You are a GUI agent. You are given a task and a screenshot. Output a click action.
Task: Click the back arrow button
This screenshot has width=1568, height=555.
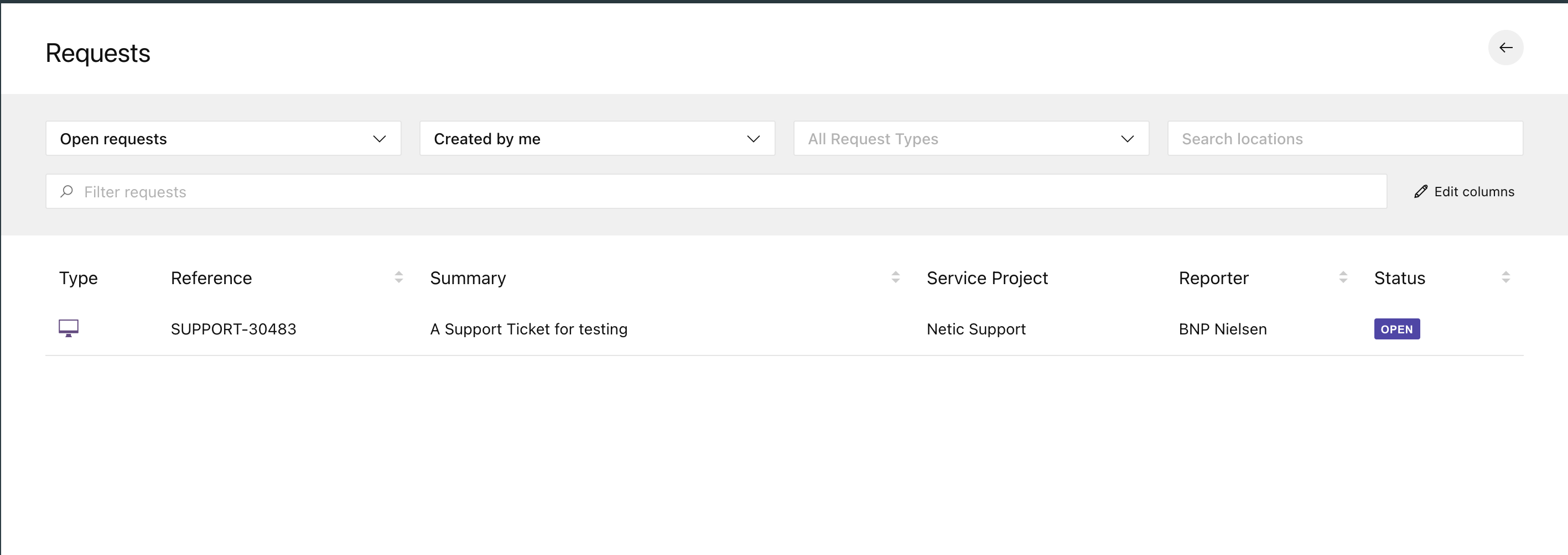[1505, 48]
